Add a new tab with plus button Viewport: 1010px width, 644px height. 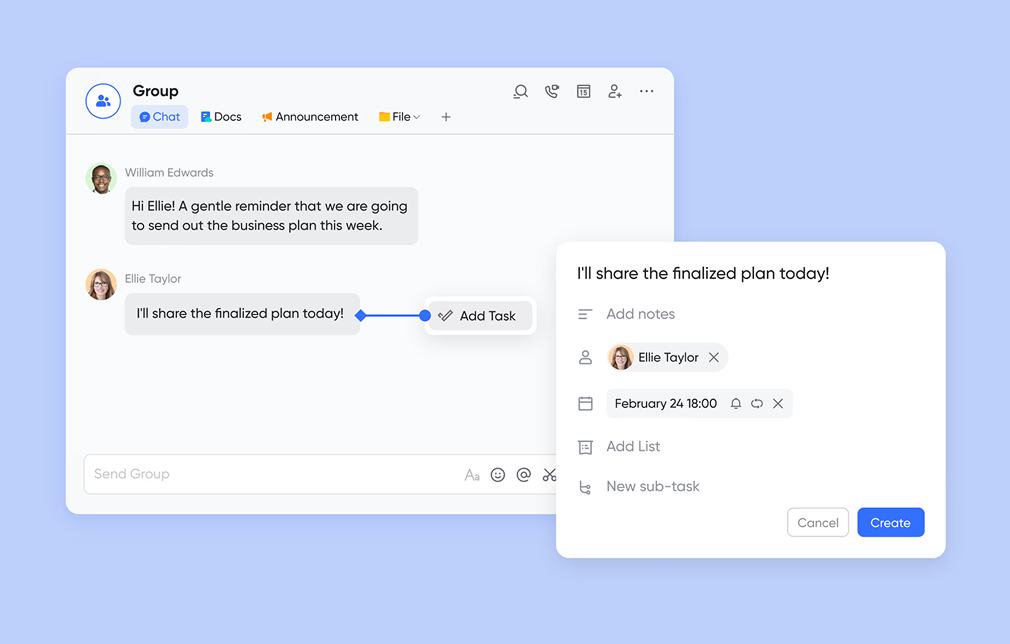pos(446,117)
